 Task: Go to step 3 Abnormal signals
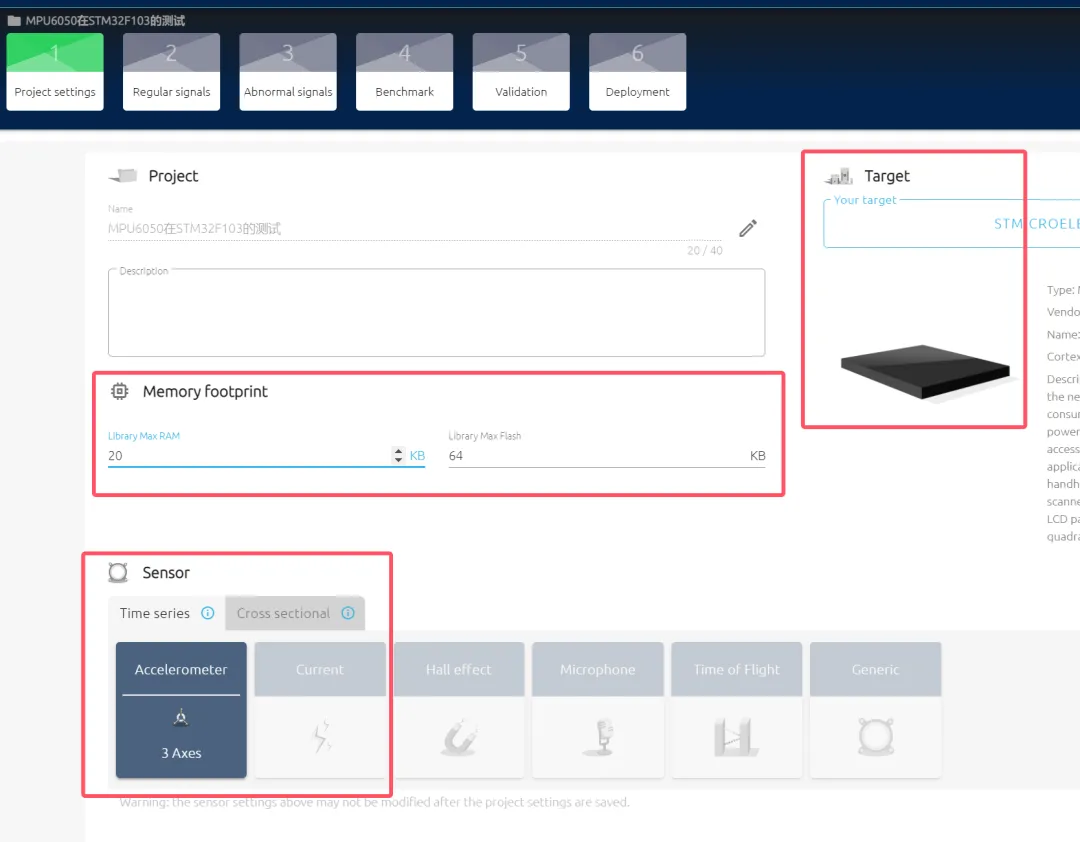(x=288, y=72)
